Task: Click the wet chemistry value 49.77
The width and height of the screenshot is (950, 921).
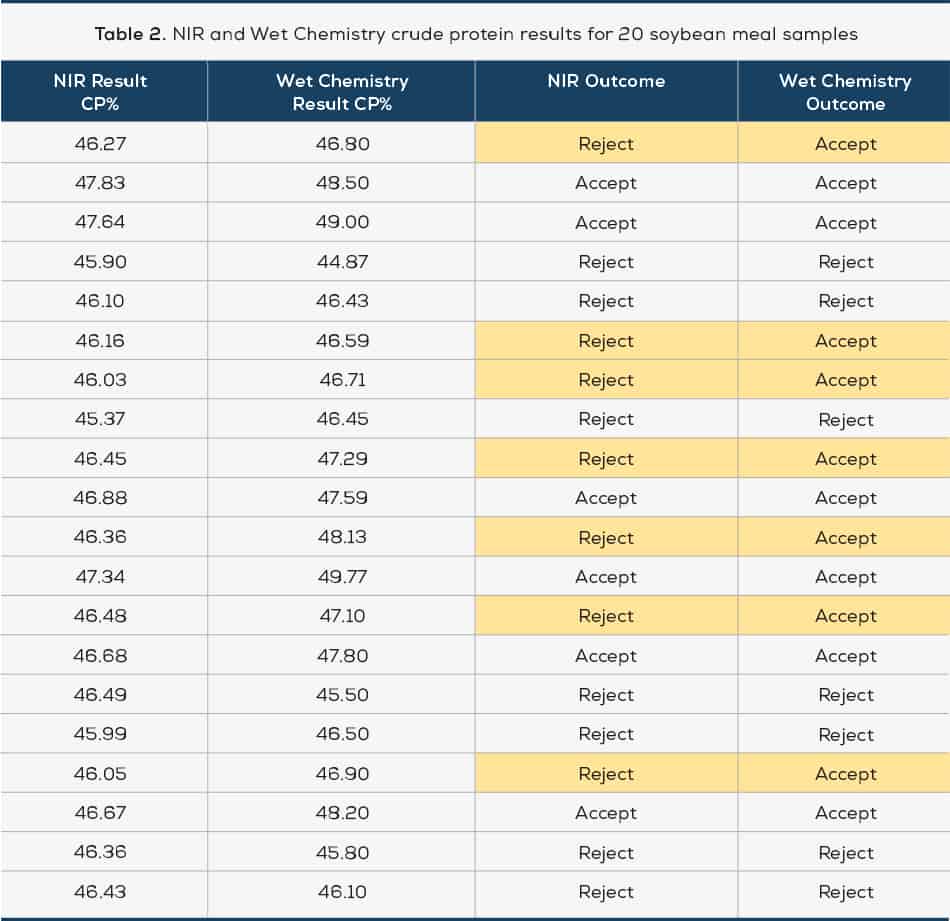Action: coord(342,577)
